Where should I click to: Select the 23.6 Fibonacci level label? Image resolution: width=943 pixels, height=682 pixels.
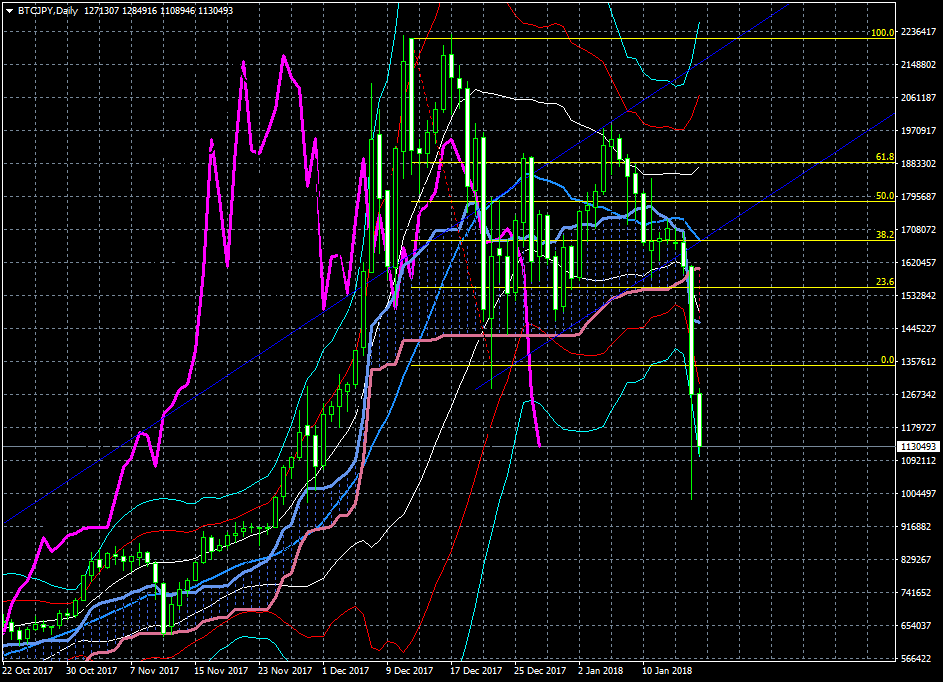click(884, 283)
